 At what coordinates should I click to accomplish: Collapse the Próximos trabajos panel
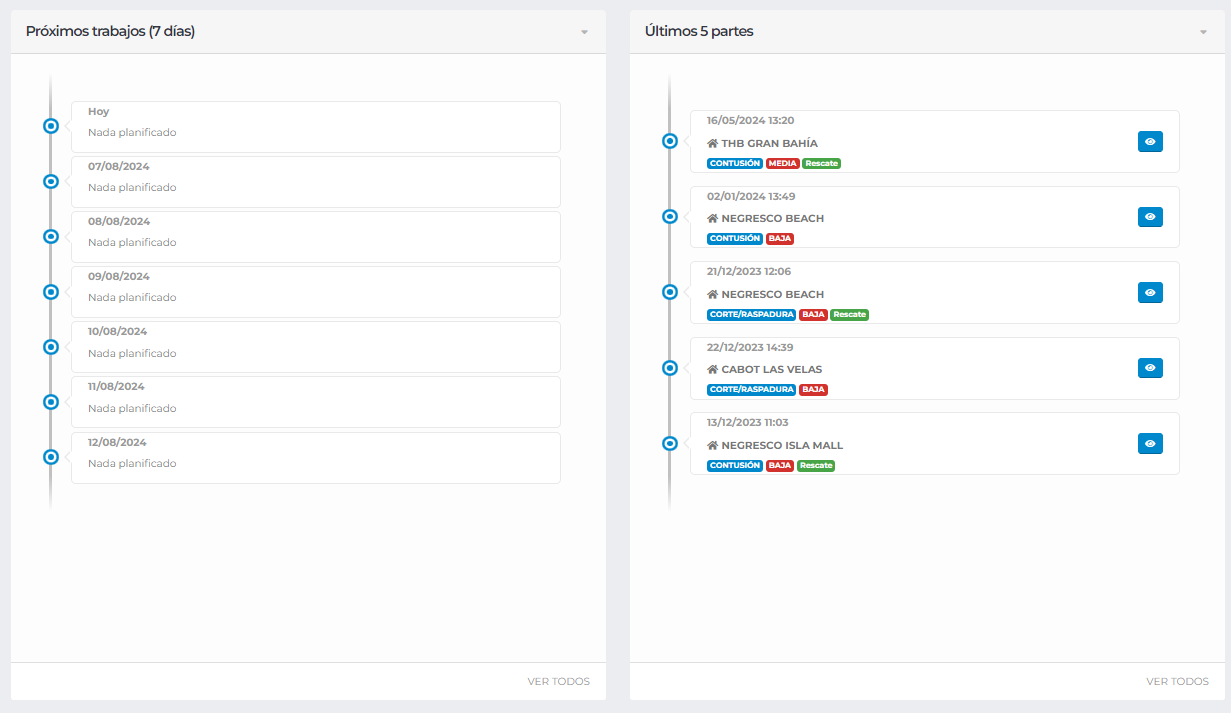pos(584,32)
